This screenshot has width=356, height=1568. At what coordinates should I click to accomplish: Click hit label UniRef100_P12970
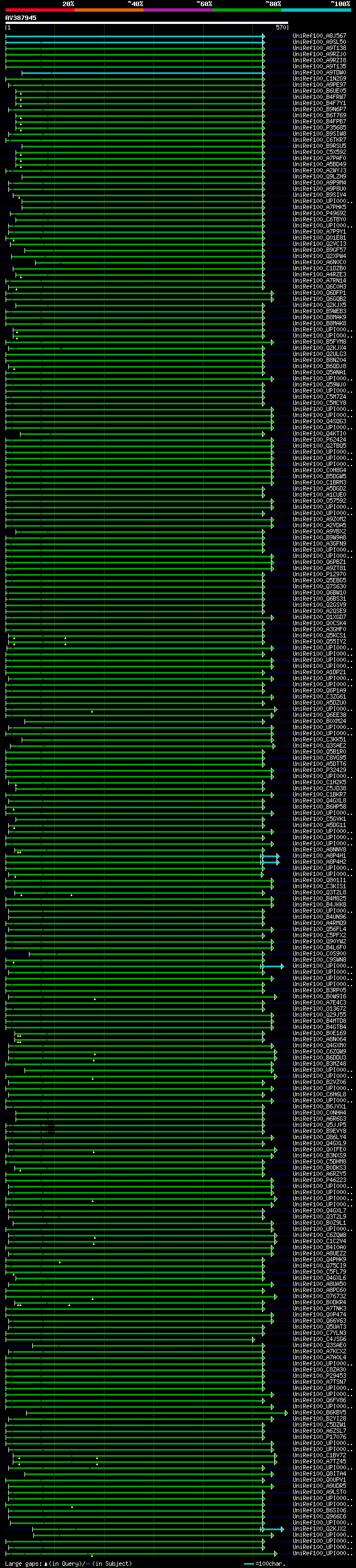[x=319, y=574]
